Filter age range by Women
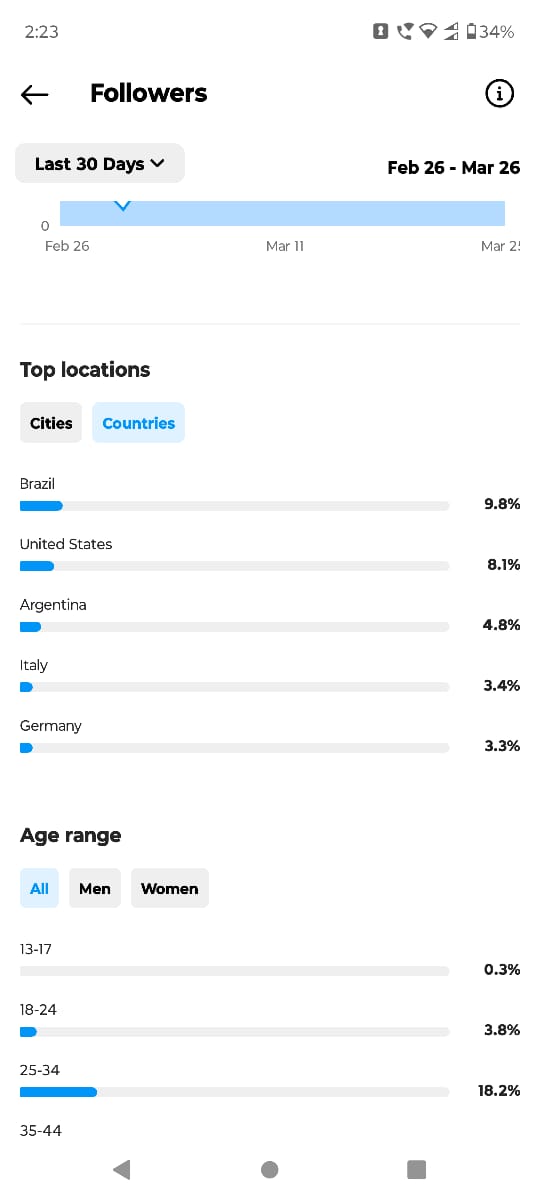The image size is (540, 1200). coord(169,888)
